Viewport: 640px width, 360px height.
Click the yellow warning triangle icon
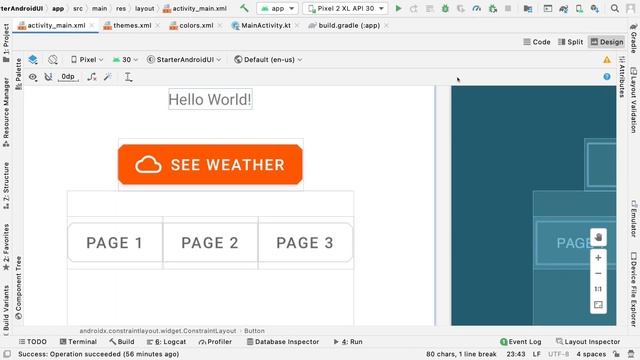pyautogui.click(x=607, y=60)
